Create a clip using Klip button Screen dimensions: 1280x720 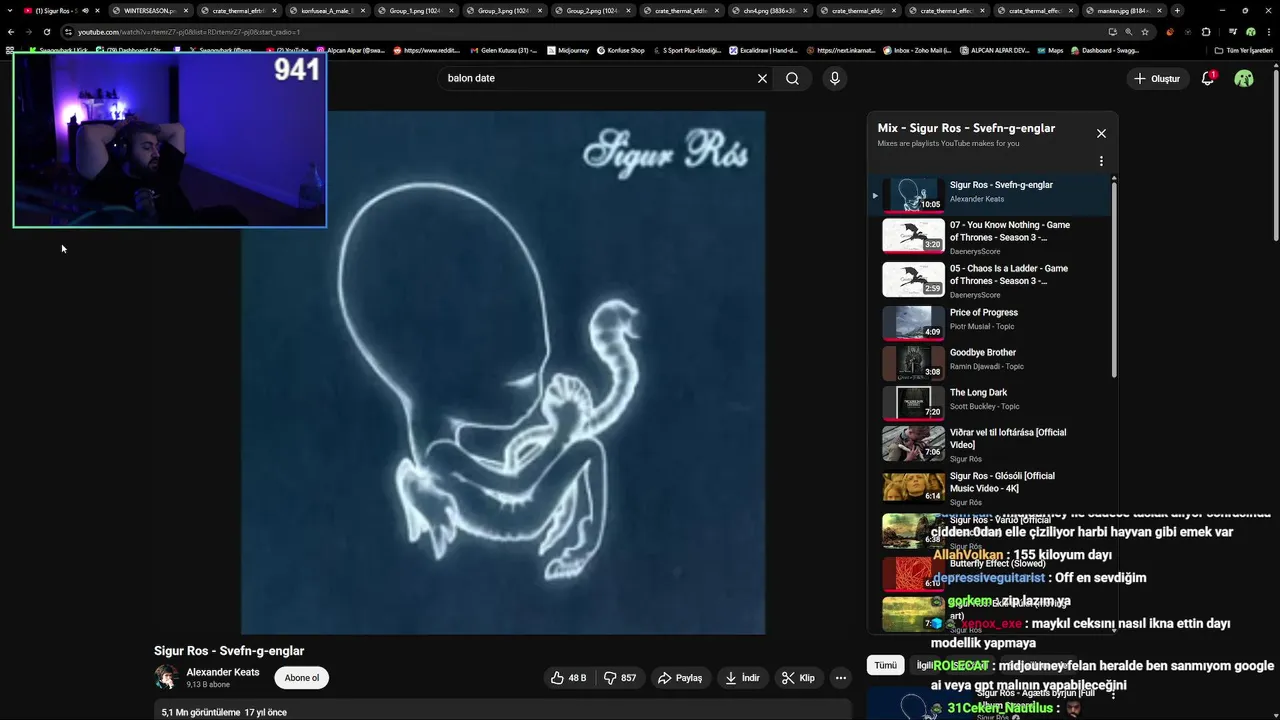click(x=798, y=678)
